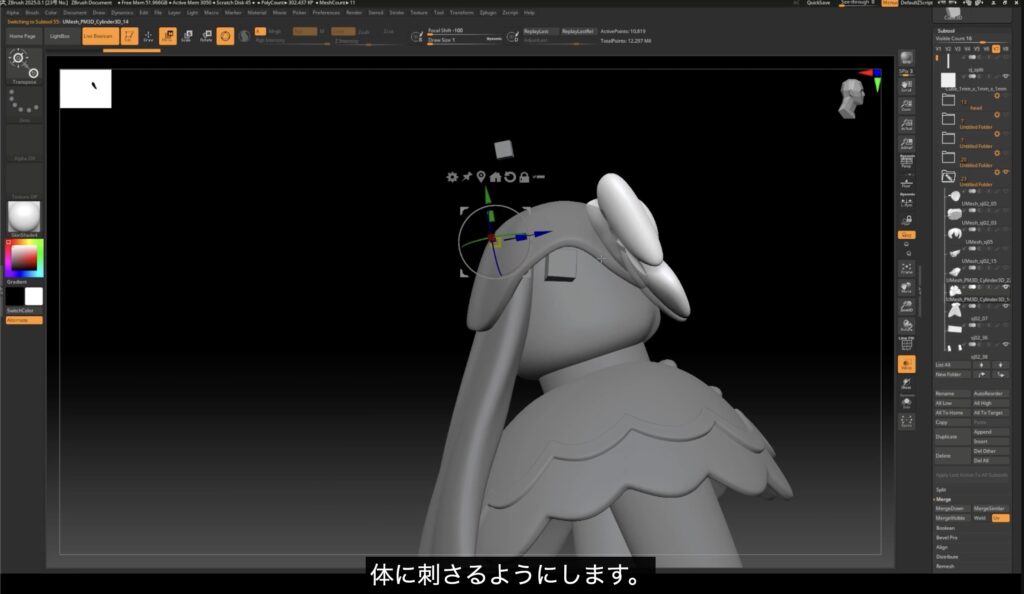Click the orange Alternate button
The width and height of the screenshot is (1024, 594).
[x=24, y=320]
